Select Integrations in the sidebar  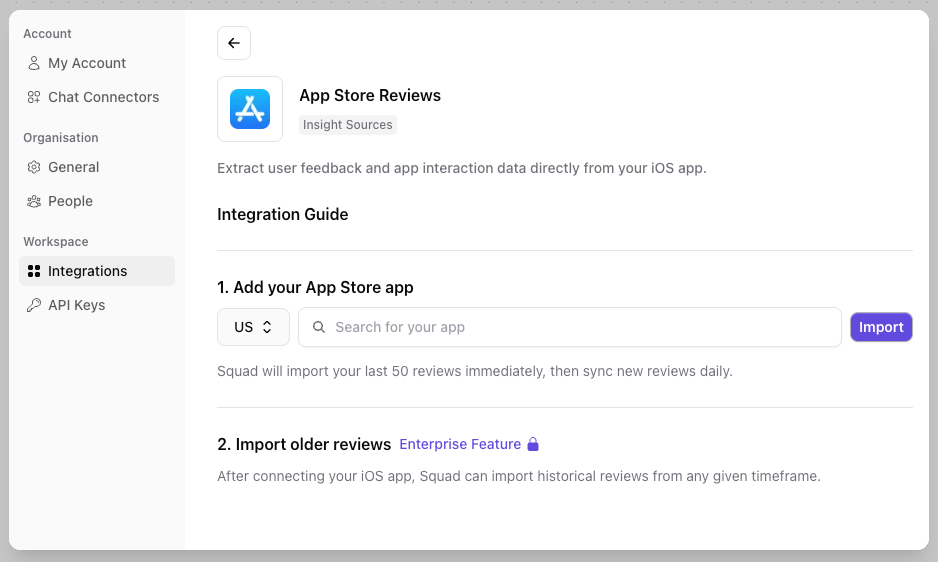coord(97,271)
